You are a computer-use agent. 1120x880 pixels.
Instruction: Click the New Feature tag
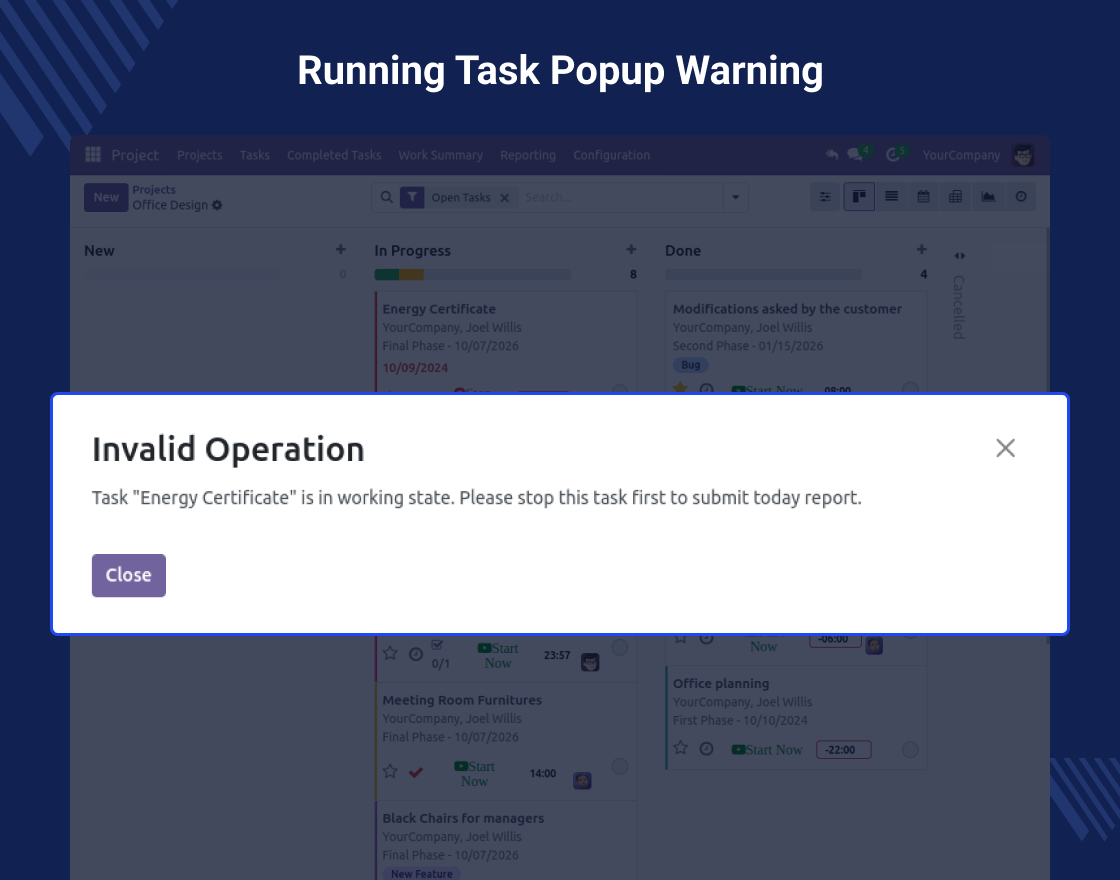[x=421, y=874]
